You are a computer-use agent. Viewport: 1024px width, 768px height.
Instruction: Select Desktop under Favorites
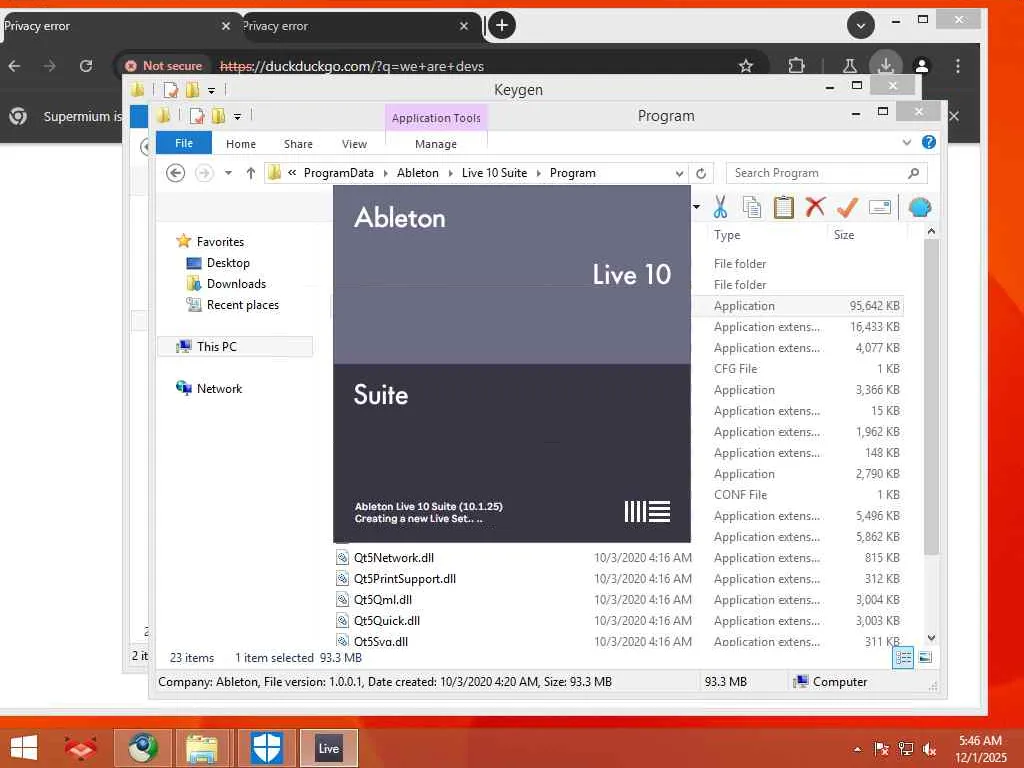[x=228, y=263]
